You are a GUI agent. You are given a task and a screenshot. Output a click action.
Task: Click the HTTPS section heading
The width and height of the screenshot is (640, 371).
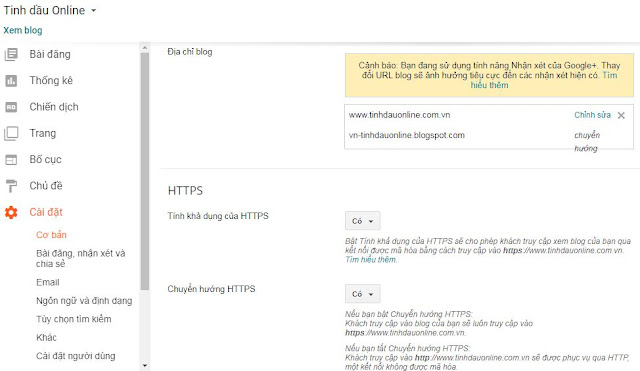185,191
